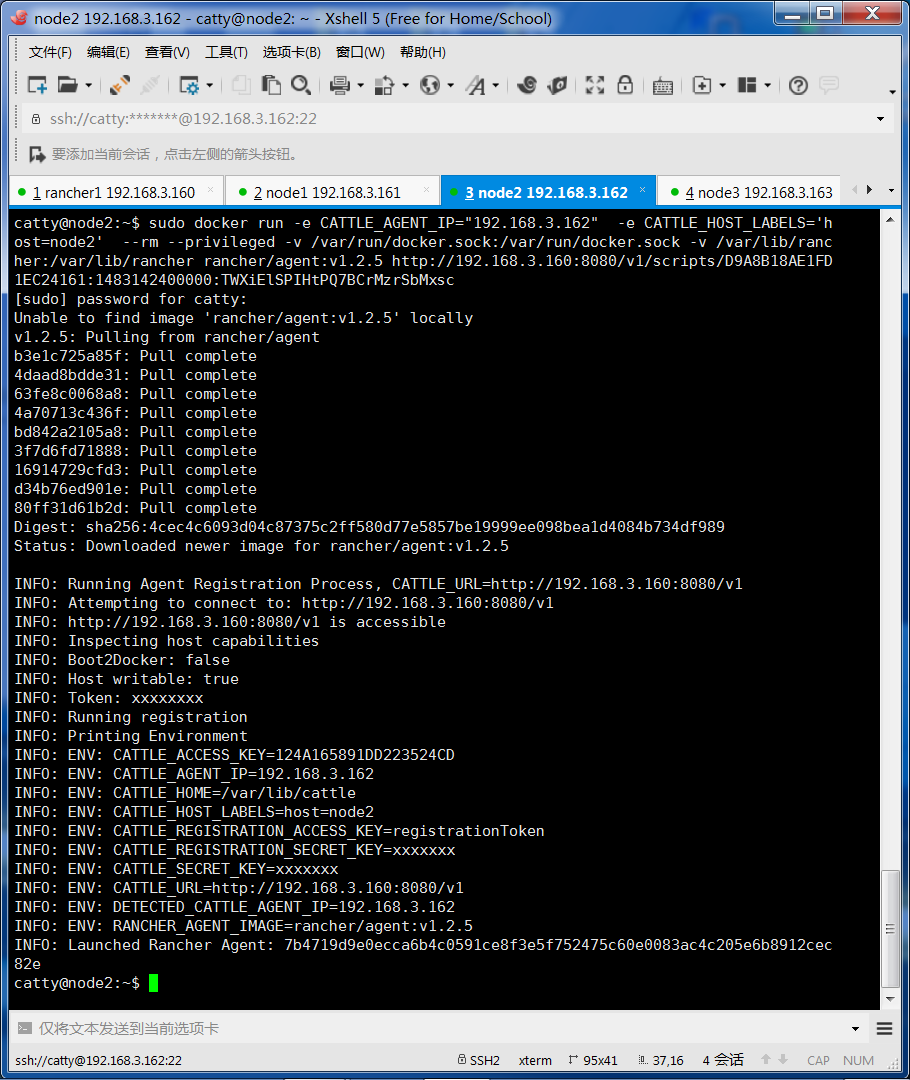Viewport: 910px width, 1080px height.
Task: Open the 查看(V) menu
Action: click(x=167, y=52)
